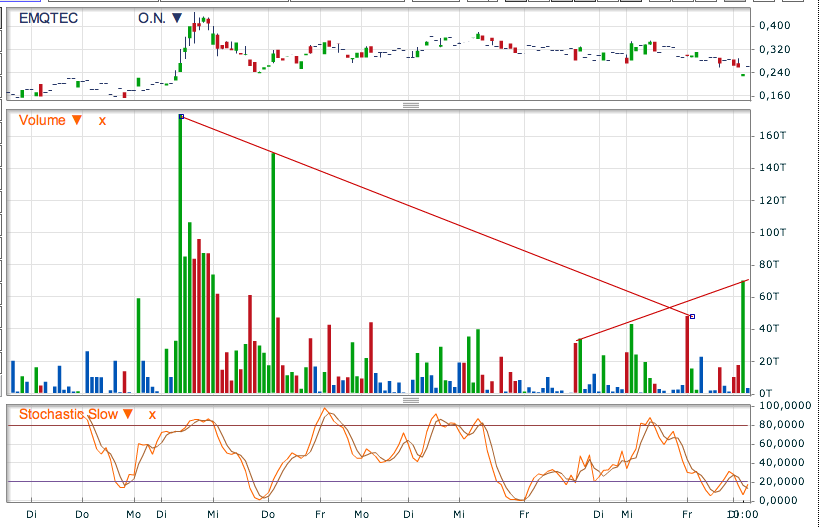The image size is (827, 528).
Task: Click the 0,320 price axis value
Action: pos(775,49)
